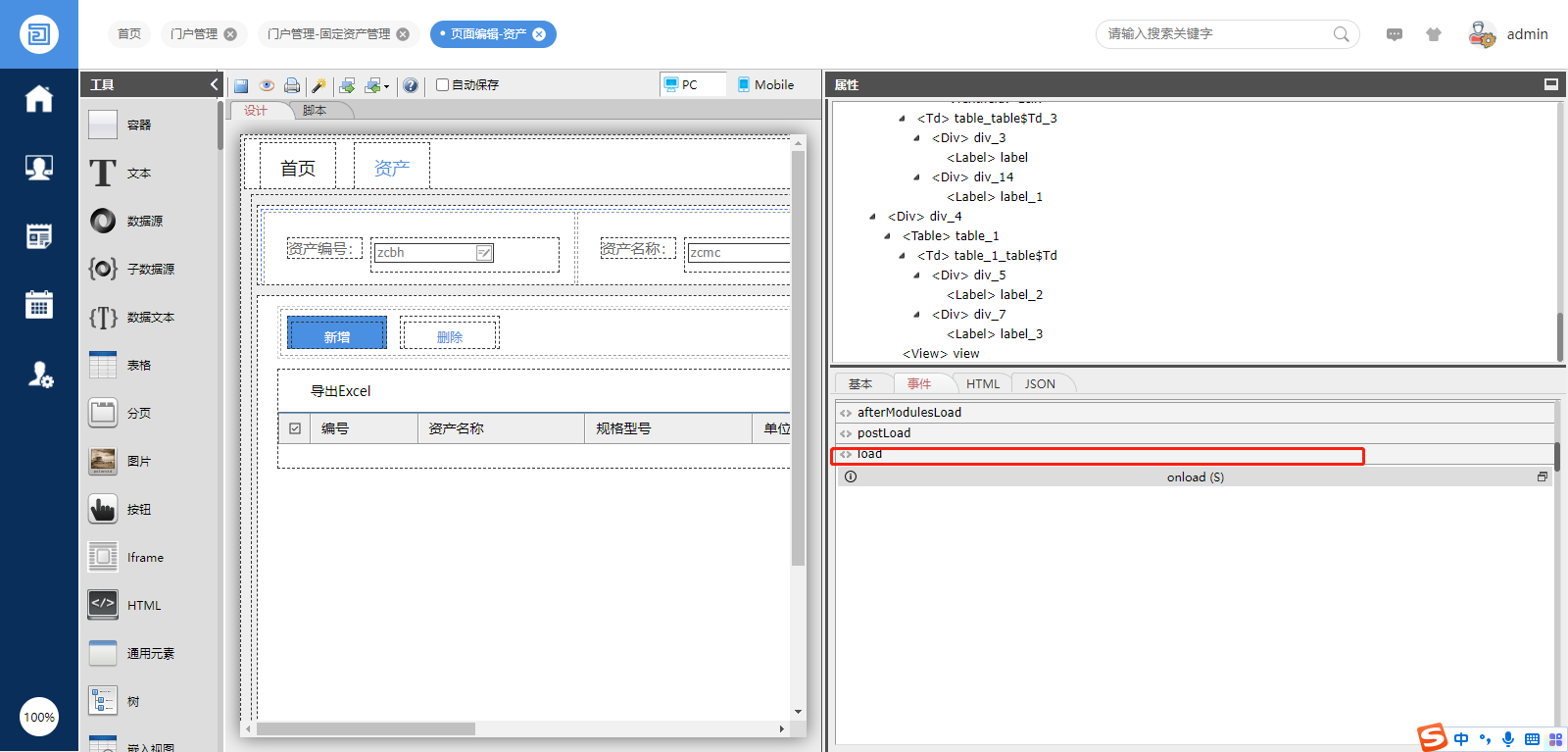Select the HTML tool in tools panel
The image size is (1568, 752).
(x=103, y=605)
